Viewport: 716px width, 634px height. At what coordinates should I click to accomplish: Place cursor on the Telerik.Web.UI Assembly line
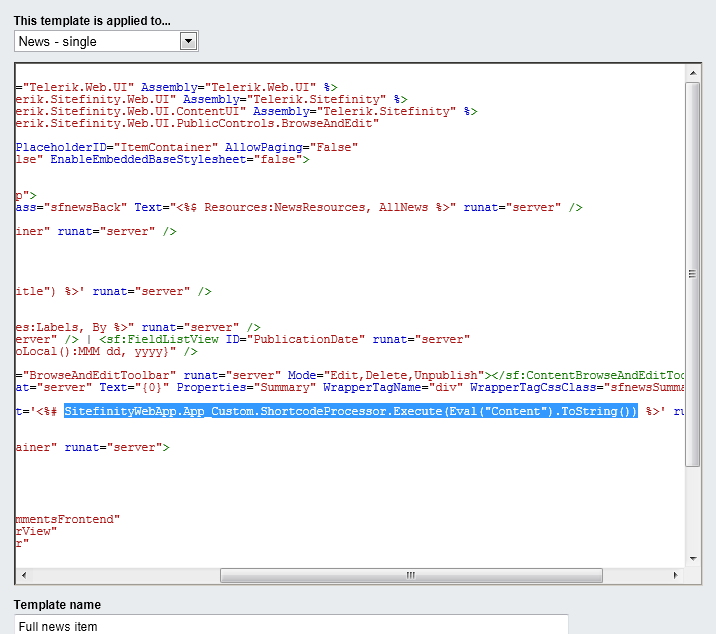180,87
